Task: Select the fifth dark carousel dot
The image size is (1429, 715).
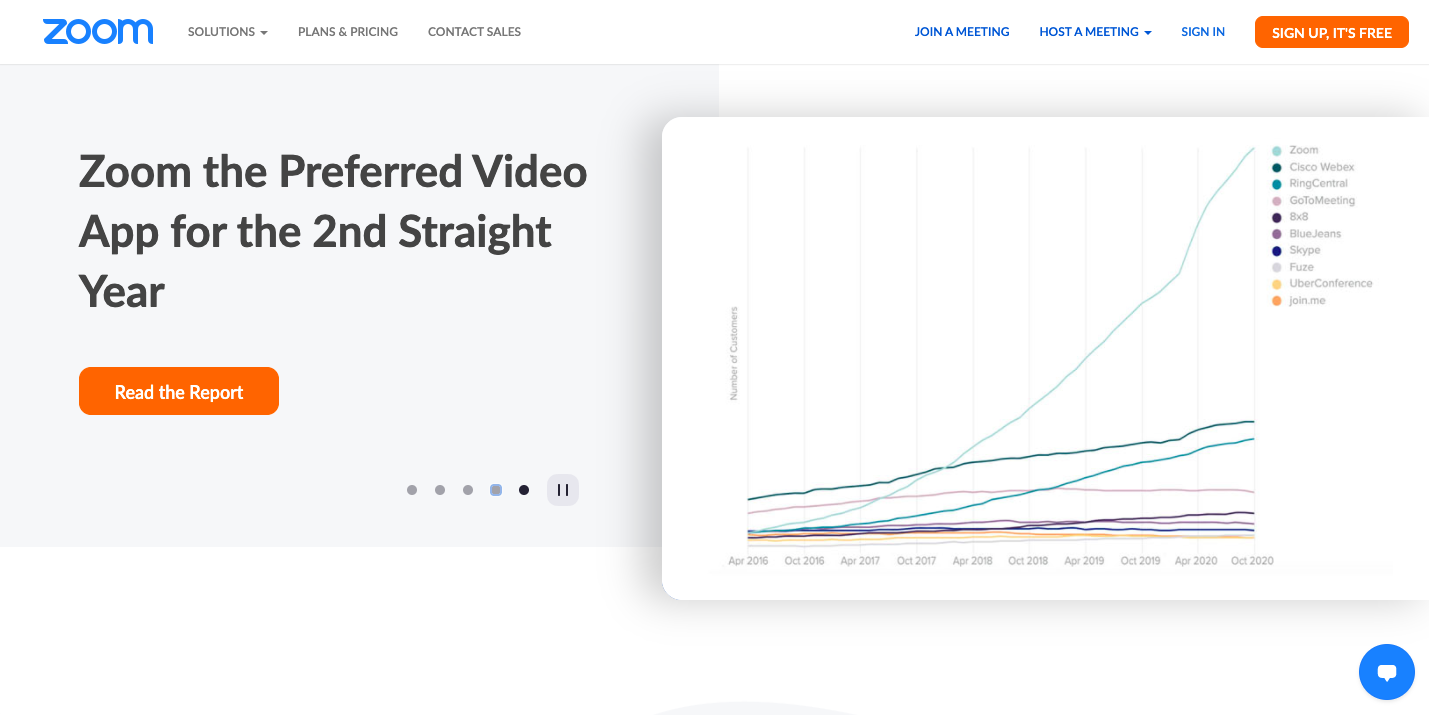Action: (524, 490)
